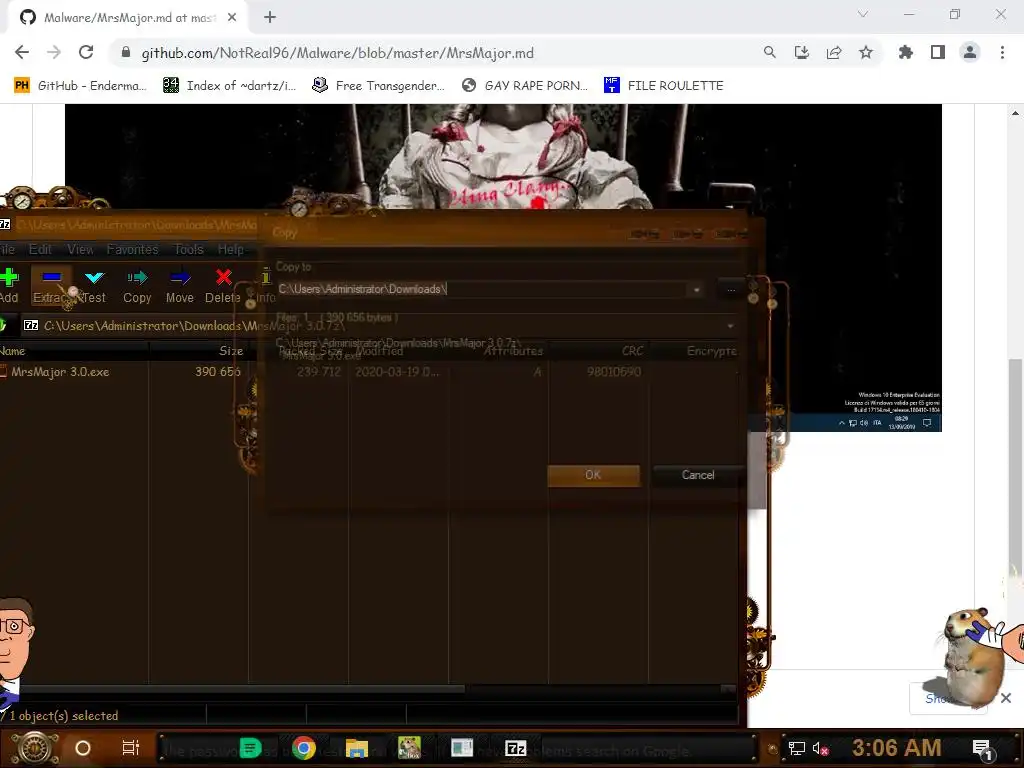Reload the GitHub page
The width and height of the screenshot is (1024, 768).
(86, 52)
